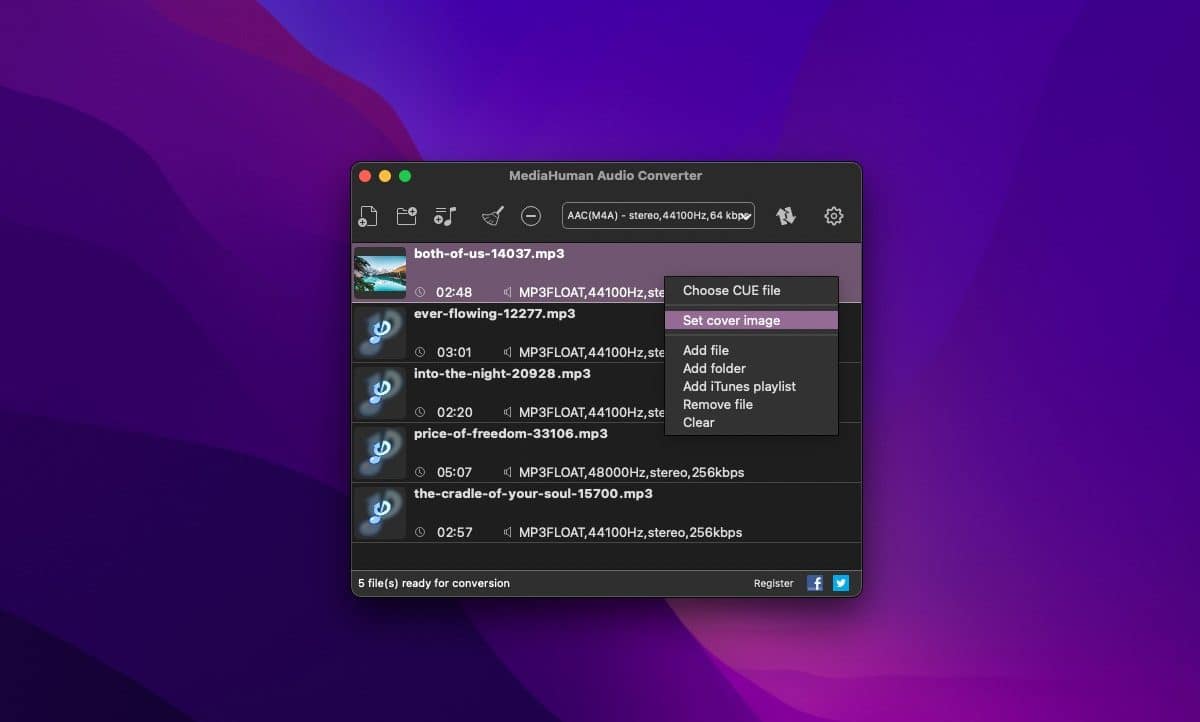This screenshot has height=722, width=1200.
Task: Minimize window with the yellow button
Action: coord(385,176)
